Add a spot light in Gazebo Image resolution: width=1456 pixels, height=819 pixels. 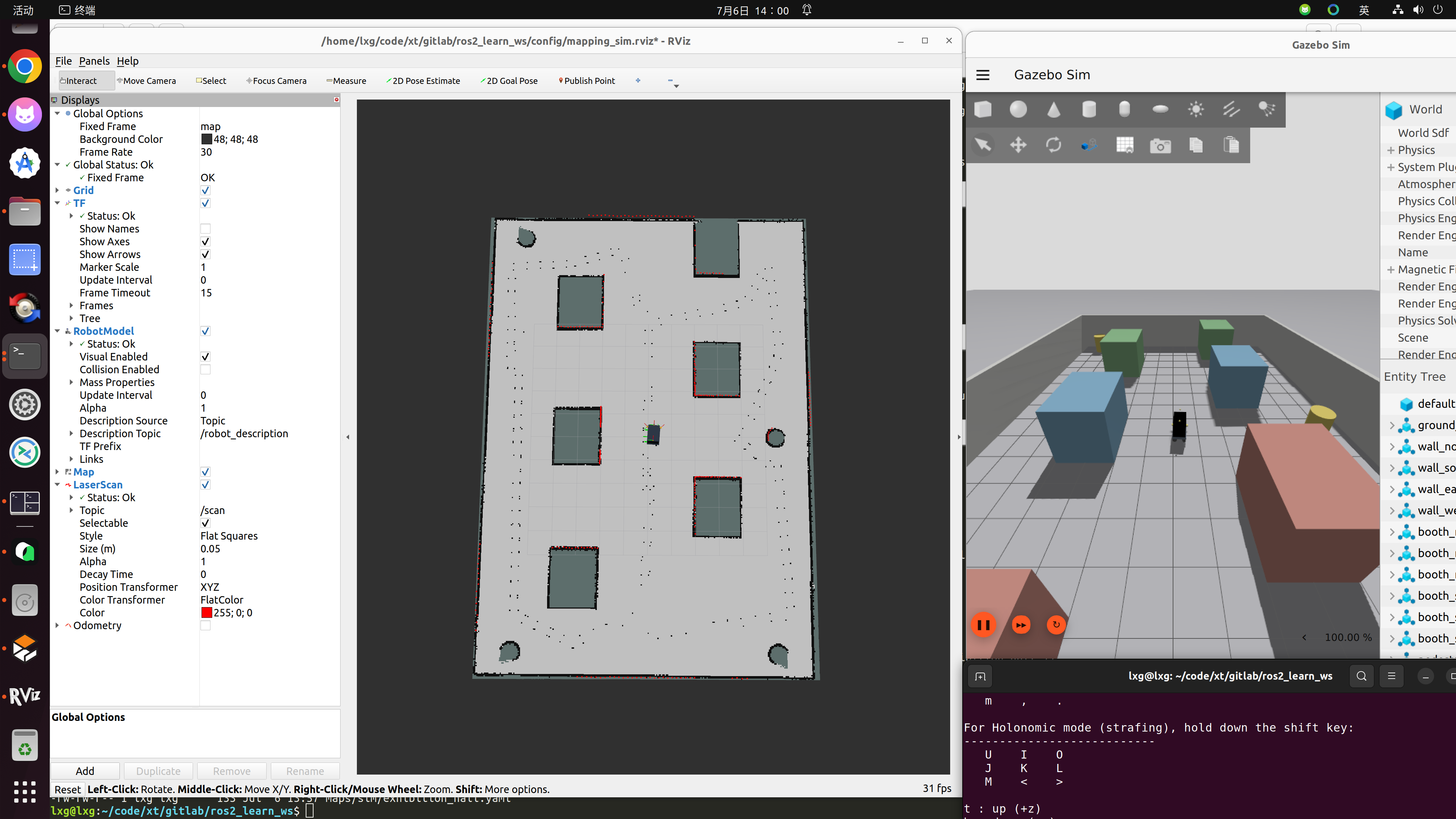pyautogui.click(x=1267, y=109)
